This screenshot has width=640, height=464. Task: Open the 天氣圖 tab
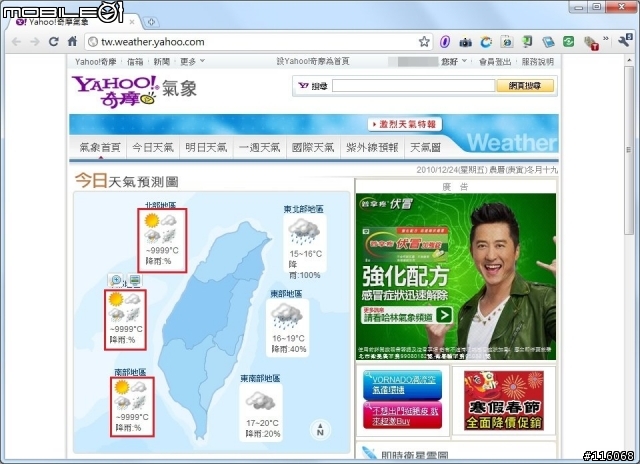425,147
